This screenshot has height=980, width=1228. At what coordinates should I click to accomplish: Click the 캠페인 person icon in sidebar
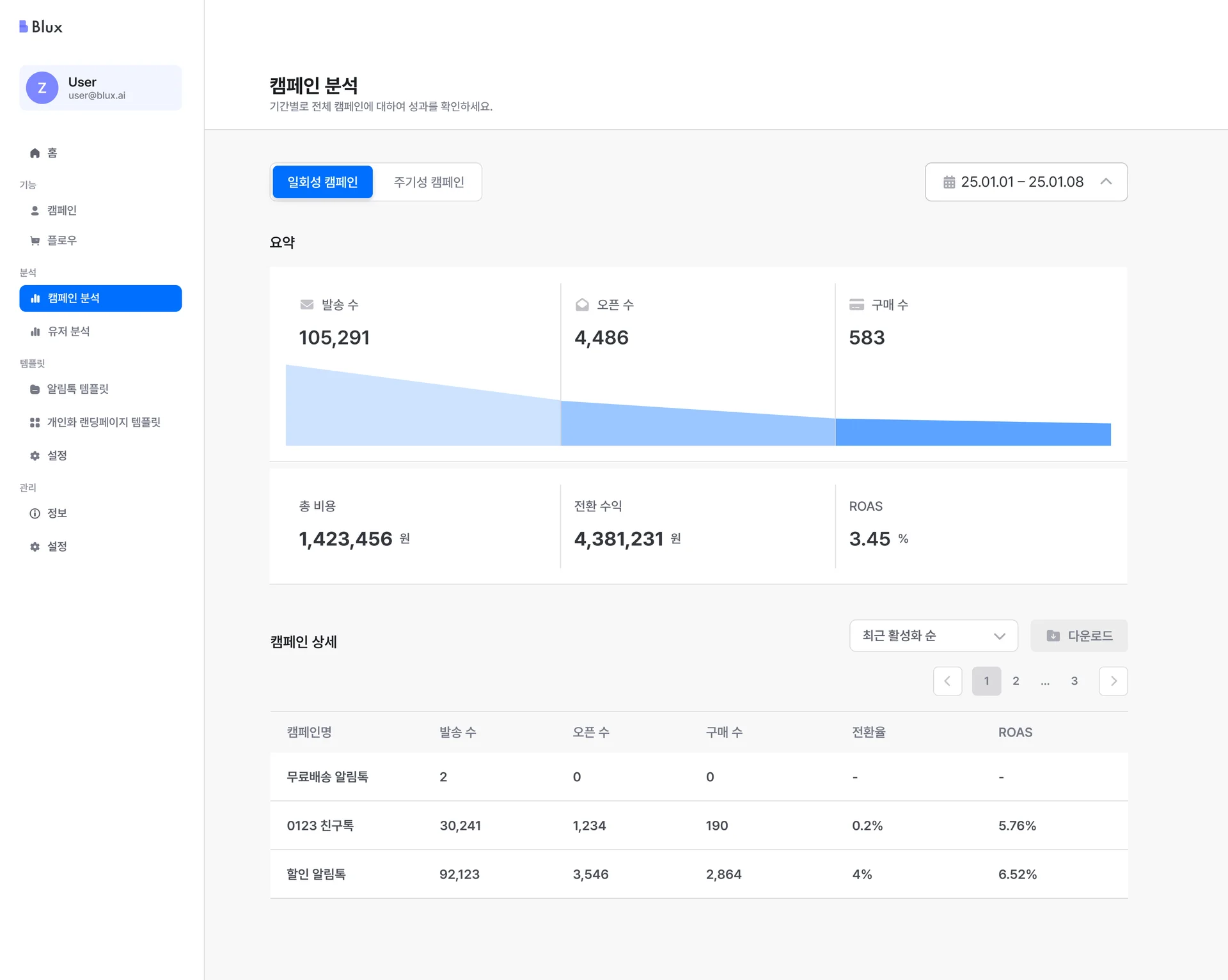(x=34, y=210)
